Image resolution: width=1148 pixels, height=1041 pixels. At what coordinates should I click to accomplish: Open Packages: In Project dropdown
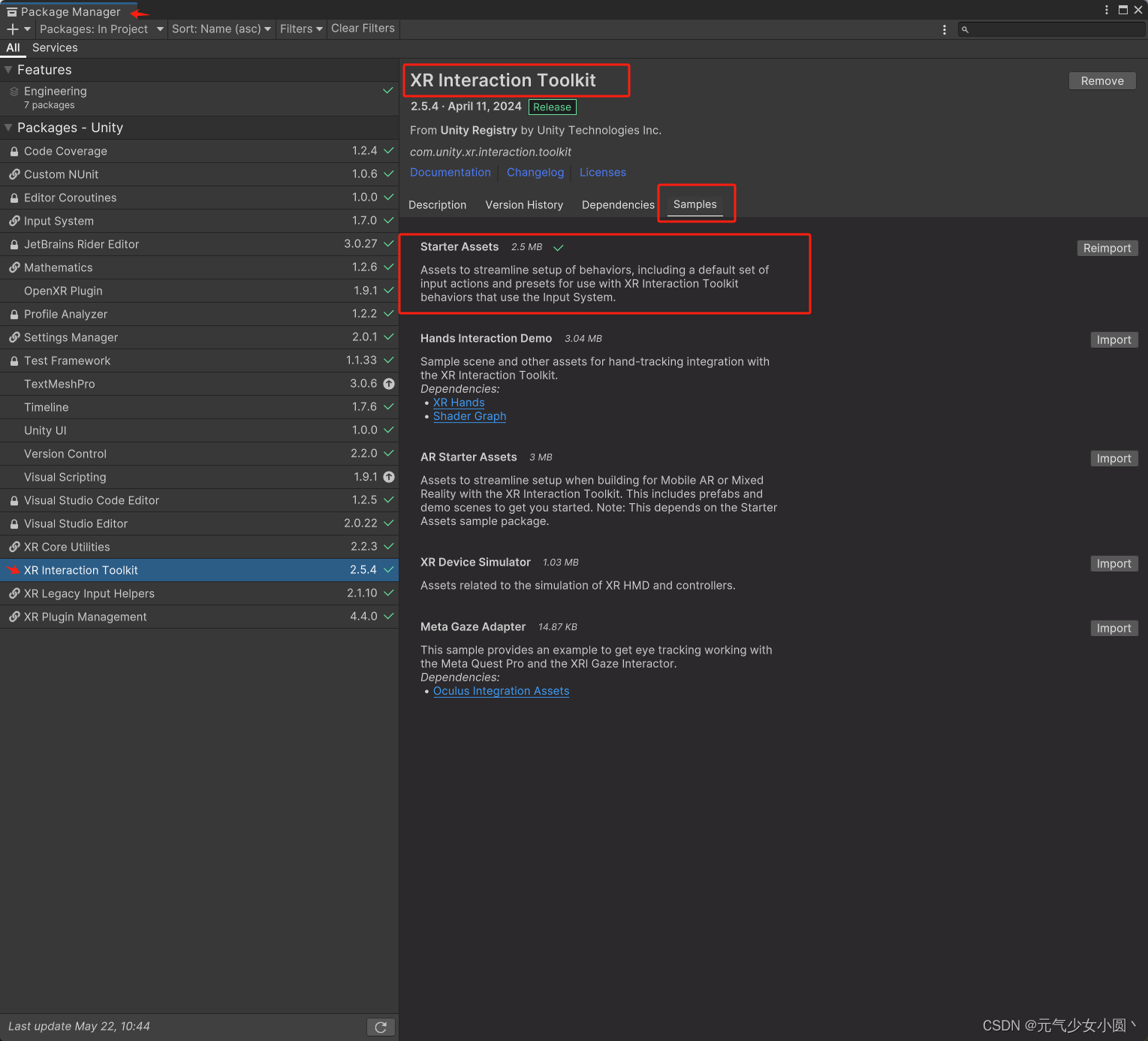pos(101,29)
